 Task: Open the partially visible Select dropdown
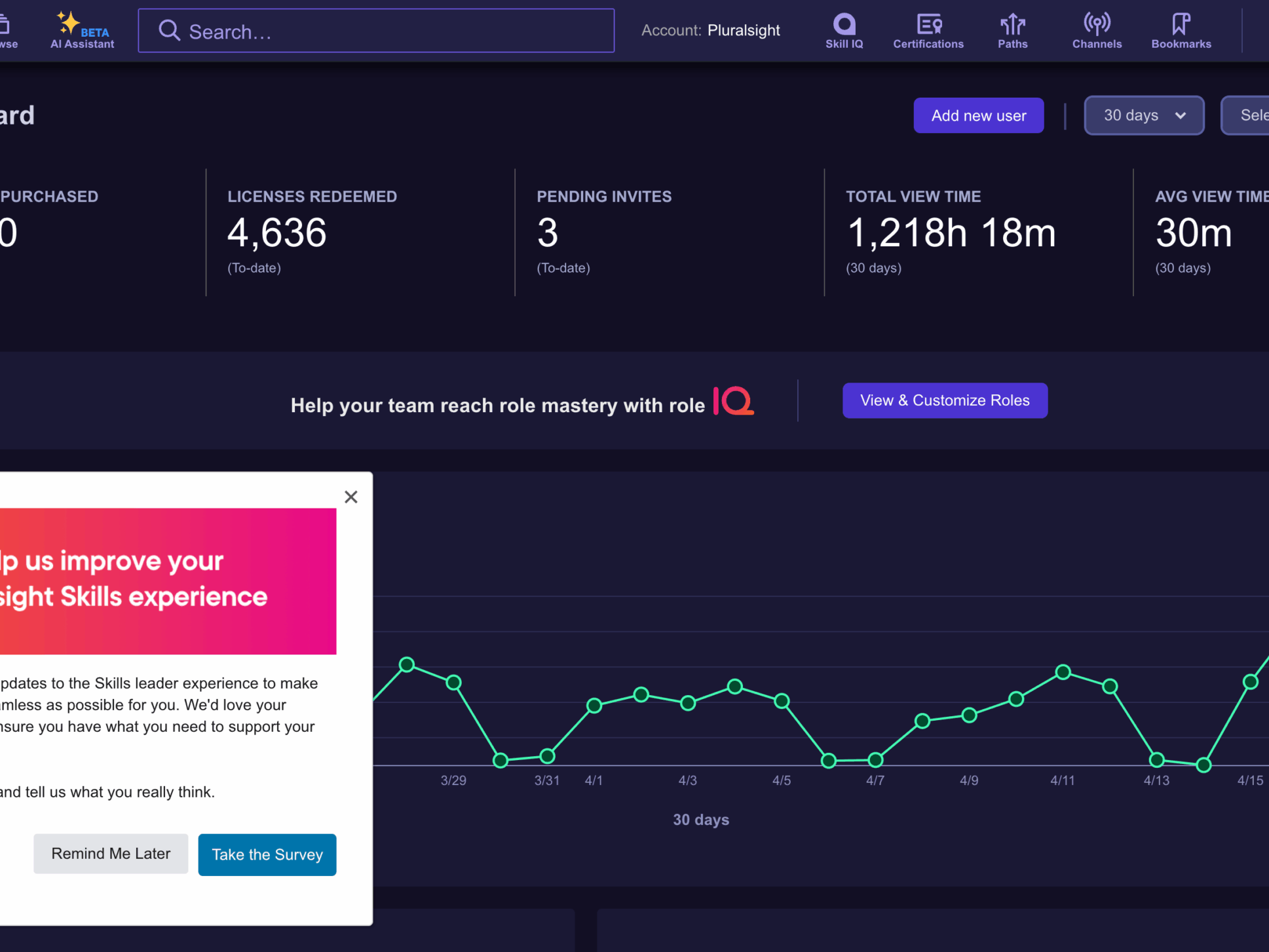click(1248, 115)
